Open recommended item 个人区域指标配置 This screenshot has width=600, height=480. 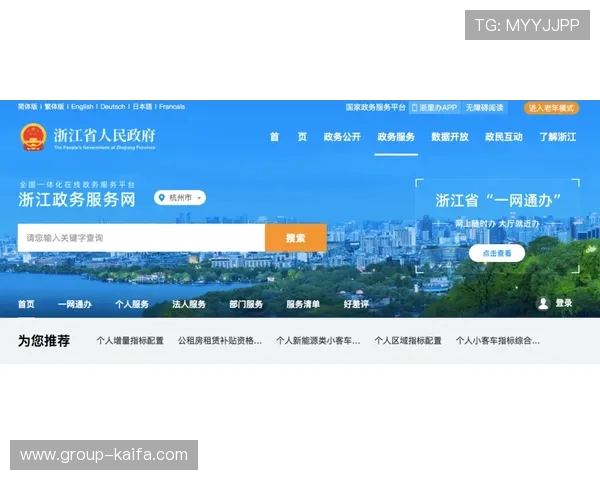click(x=408, y=341)
